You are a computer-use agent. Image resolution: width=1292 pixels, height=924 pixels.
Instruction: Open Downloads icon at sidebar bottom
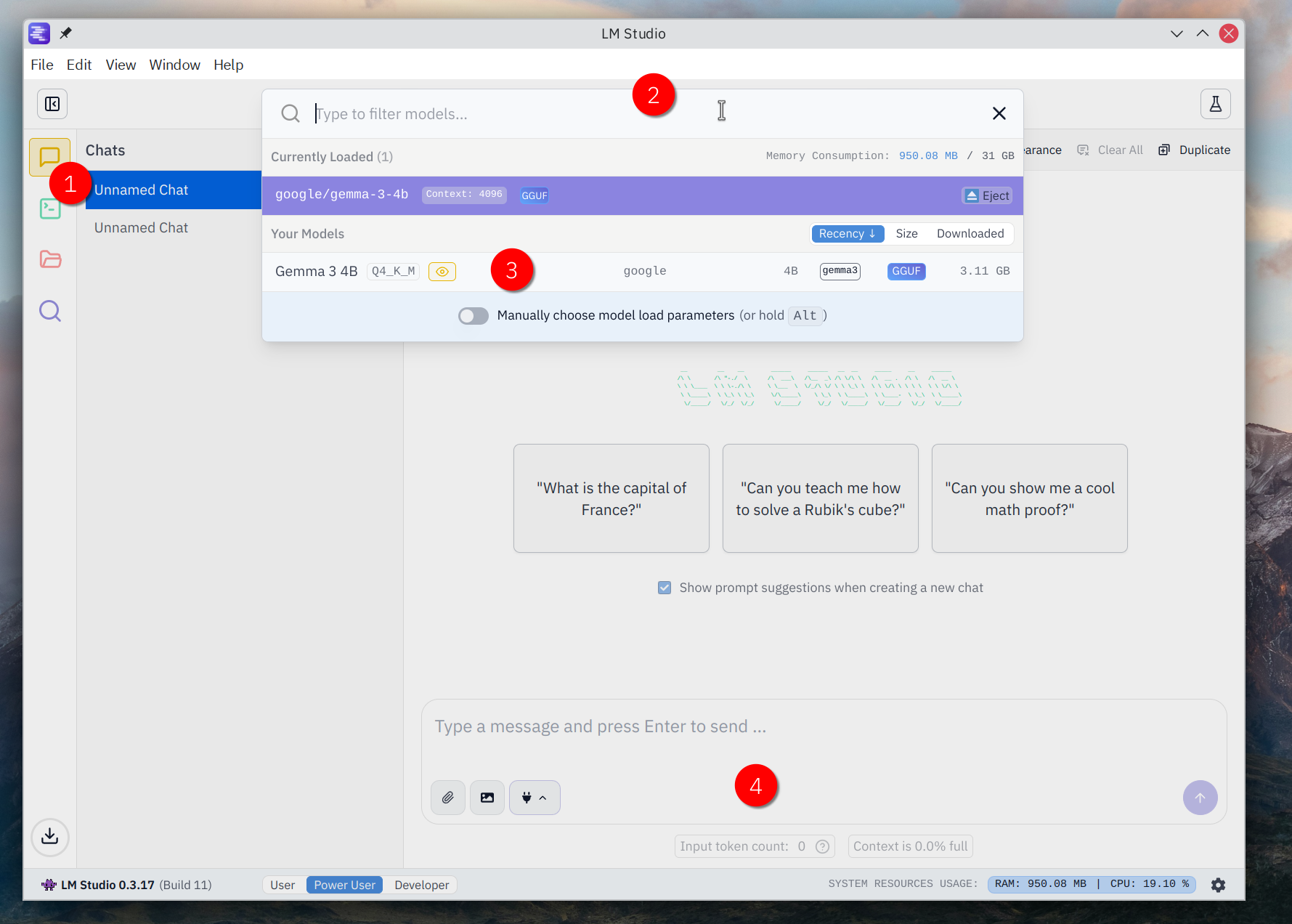(x=50, y=837)
